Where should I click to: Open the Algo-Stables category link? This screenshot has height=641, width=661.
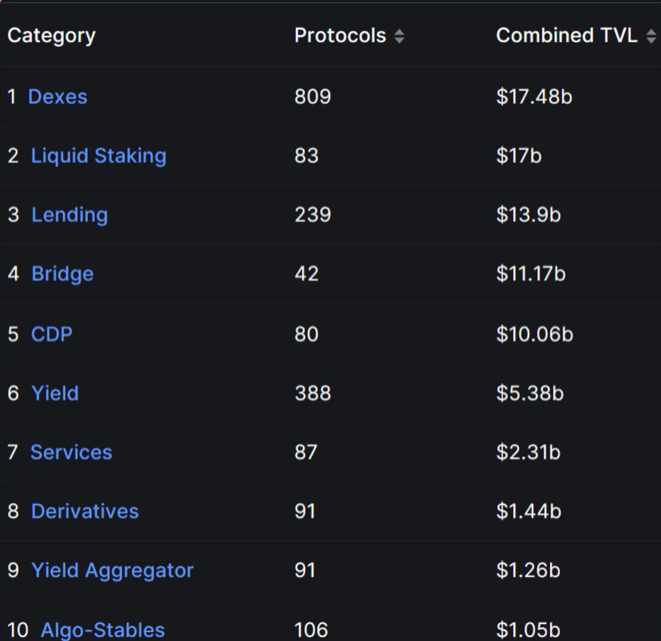[x=102, y=630]
